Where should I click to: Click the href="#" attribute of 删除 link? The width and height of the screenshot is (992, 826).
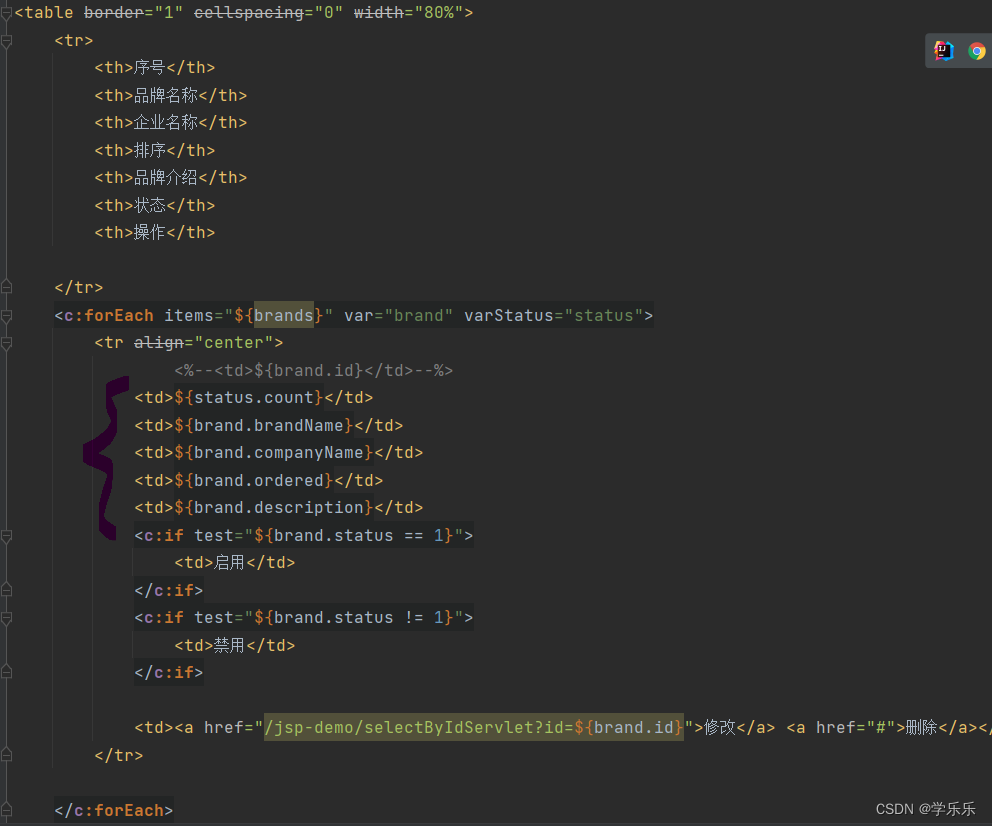855,727
